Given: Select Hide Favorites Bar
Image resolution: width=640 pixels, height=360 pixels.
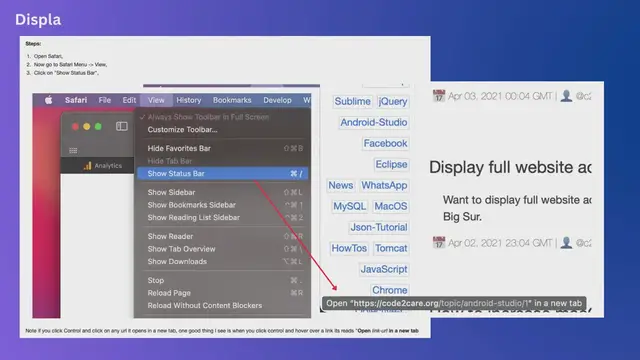Looking at the screenshot, I should coord(222,149).
